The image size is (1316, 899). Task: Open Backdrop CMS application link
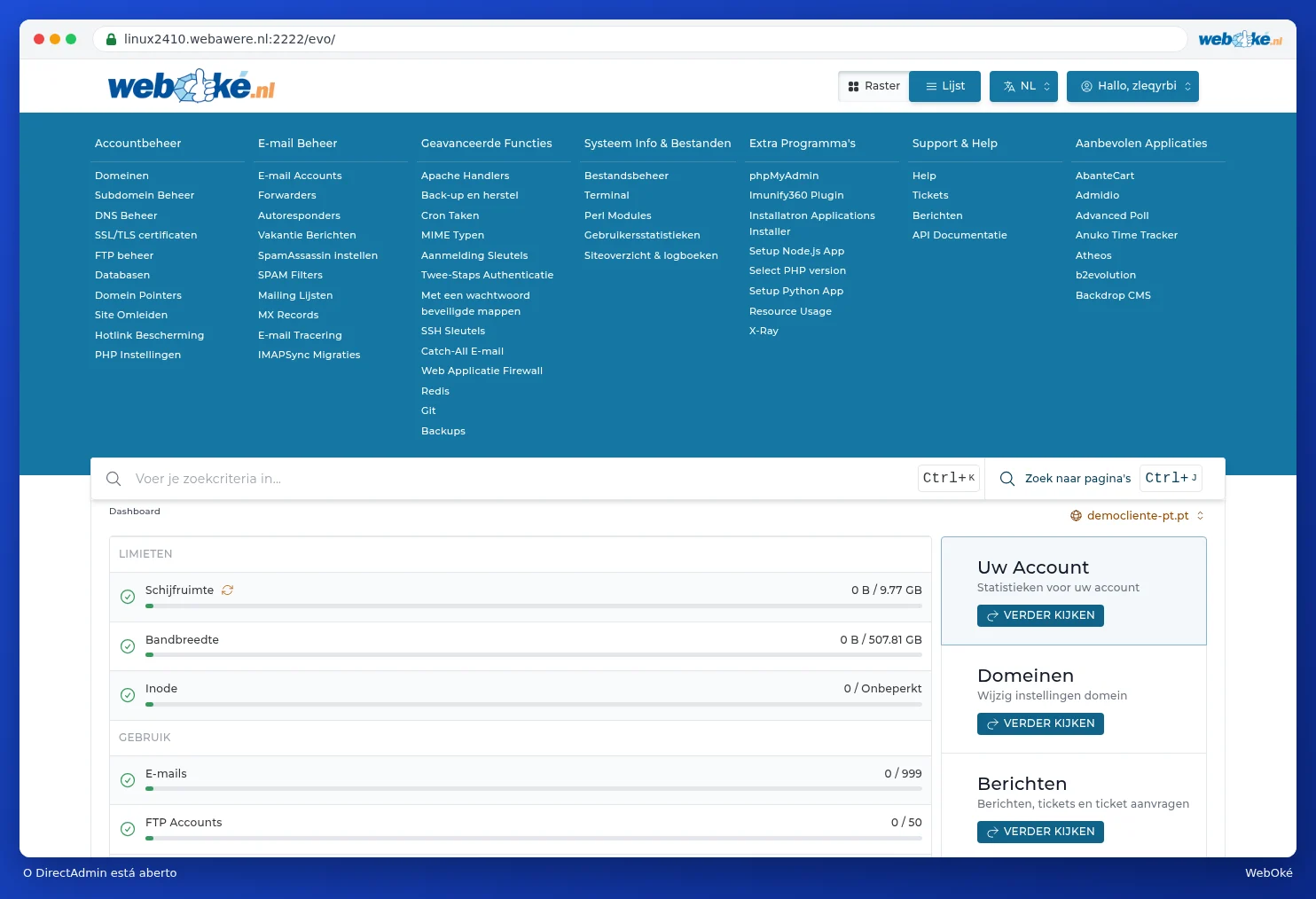(1113, 295)
